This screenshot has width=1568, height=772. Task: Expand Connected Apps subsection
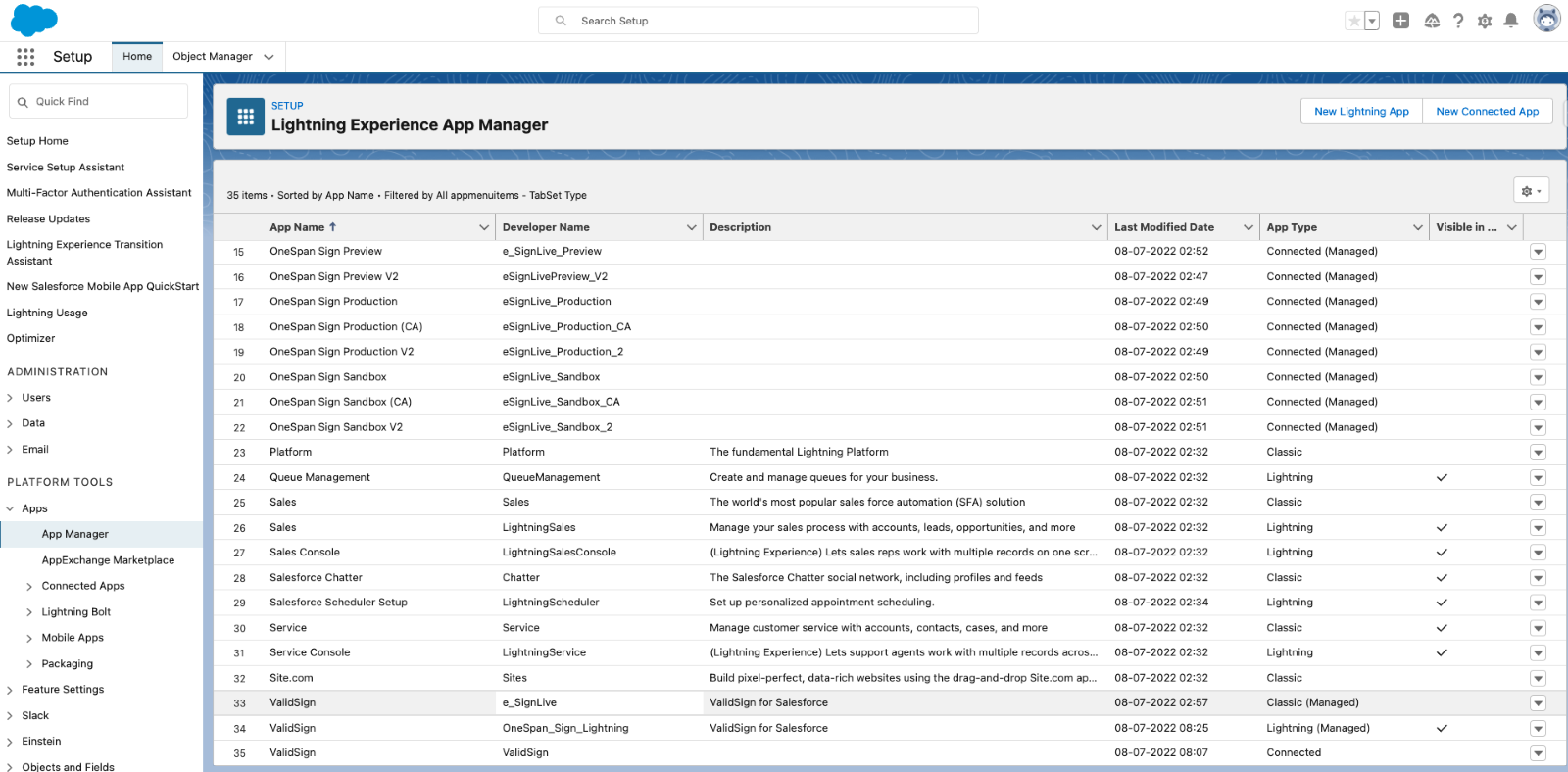[29, 586]
